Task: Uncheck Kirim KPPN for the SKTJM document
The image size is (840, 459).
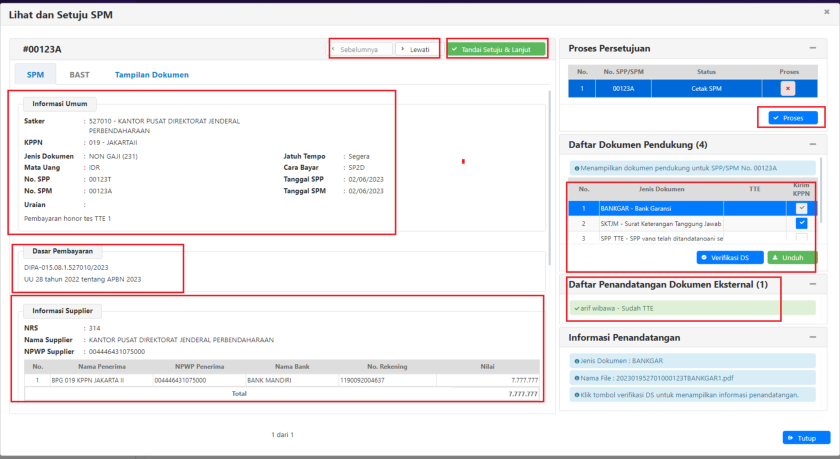Action: point(801,223)
